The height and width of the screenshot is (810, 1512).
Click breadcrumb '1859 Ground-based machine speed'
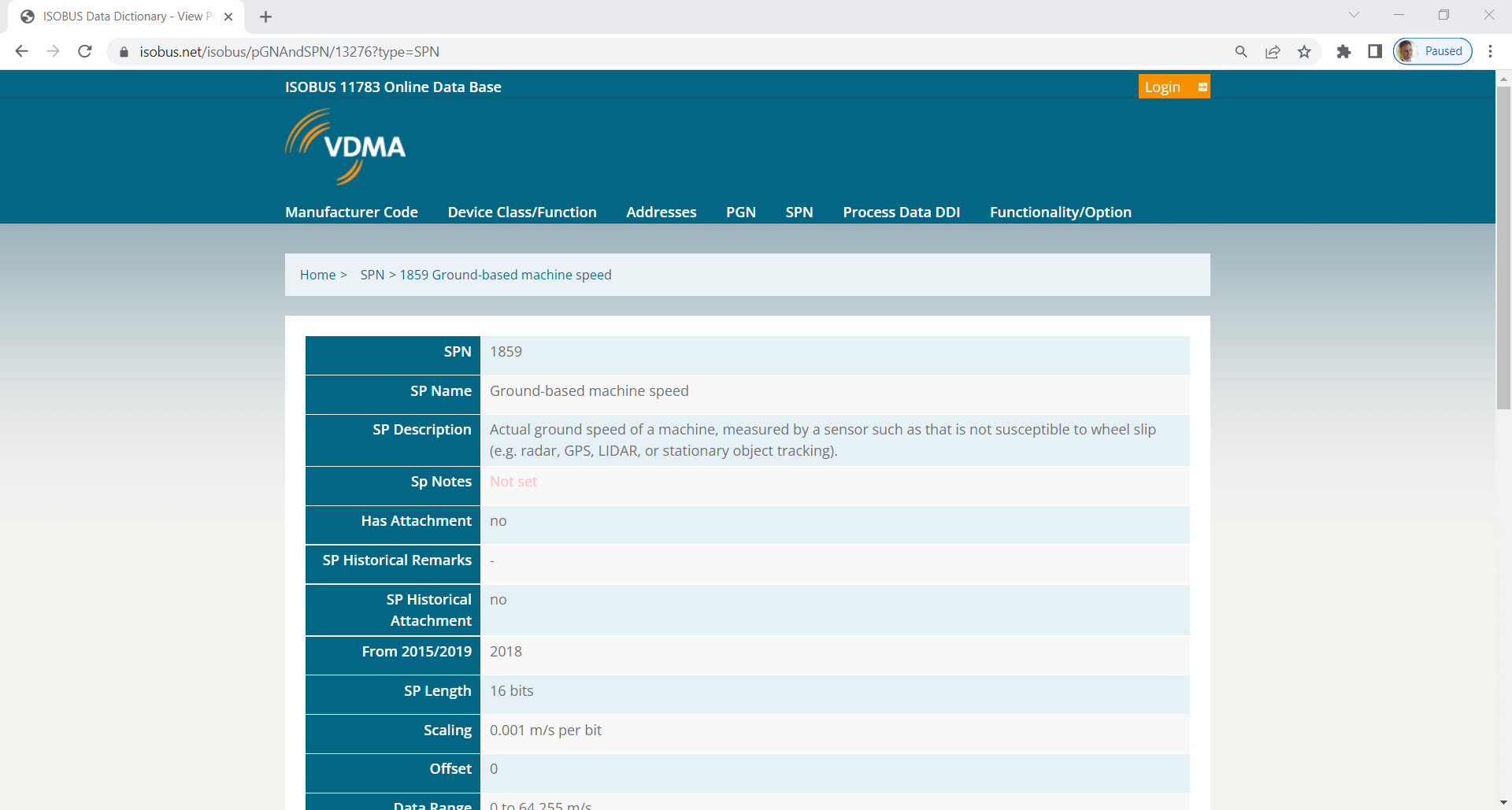coord(506,275)
